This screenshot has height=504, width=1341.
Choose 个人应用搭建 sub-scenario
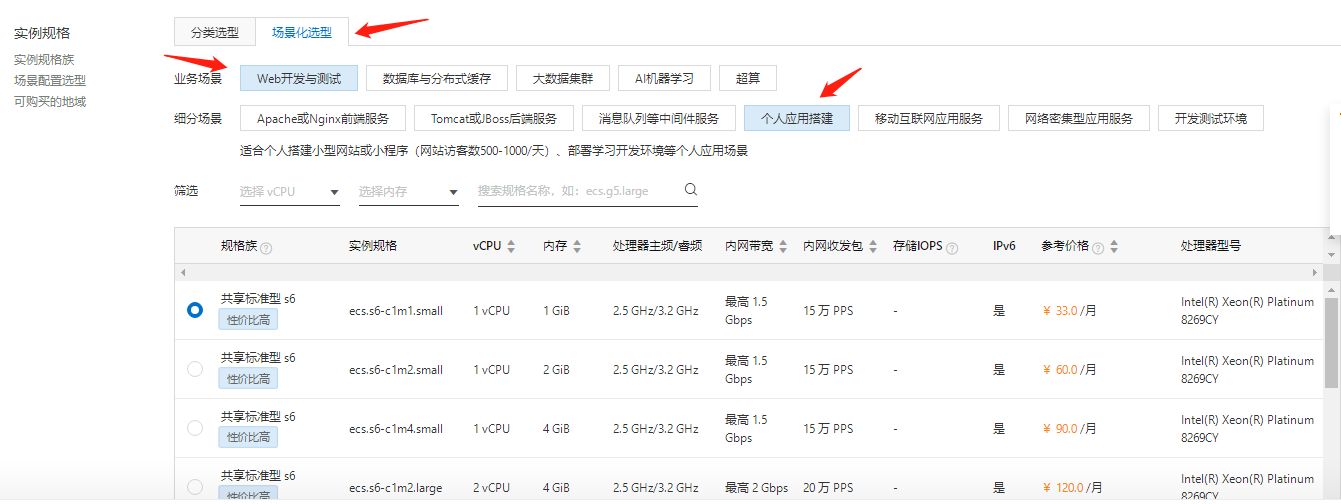(x=797, y=118)
